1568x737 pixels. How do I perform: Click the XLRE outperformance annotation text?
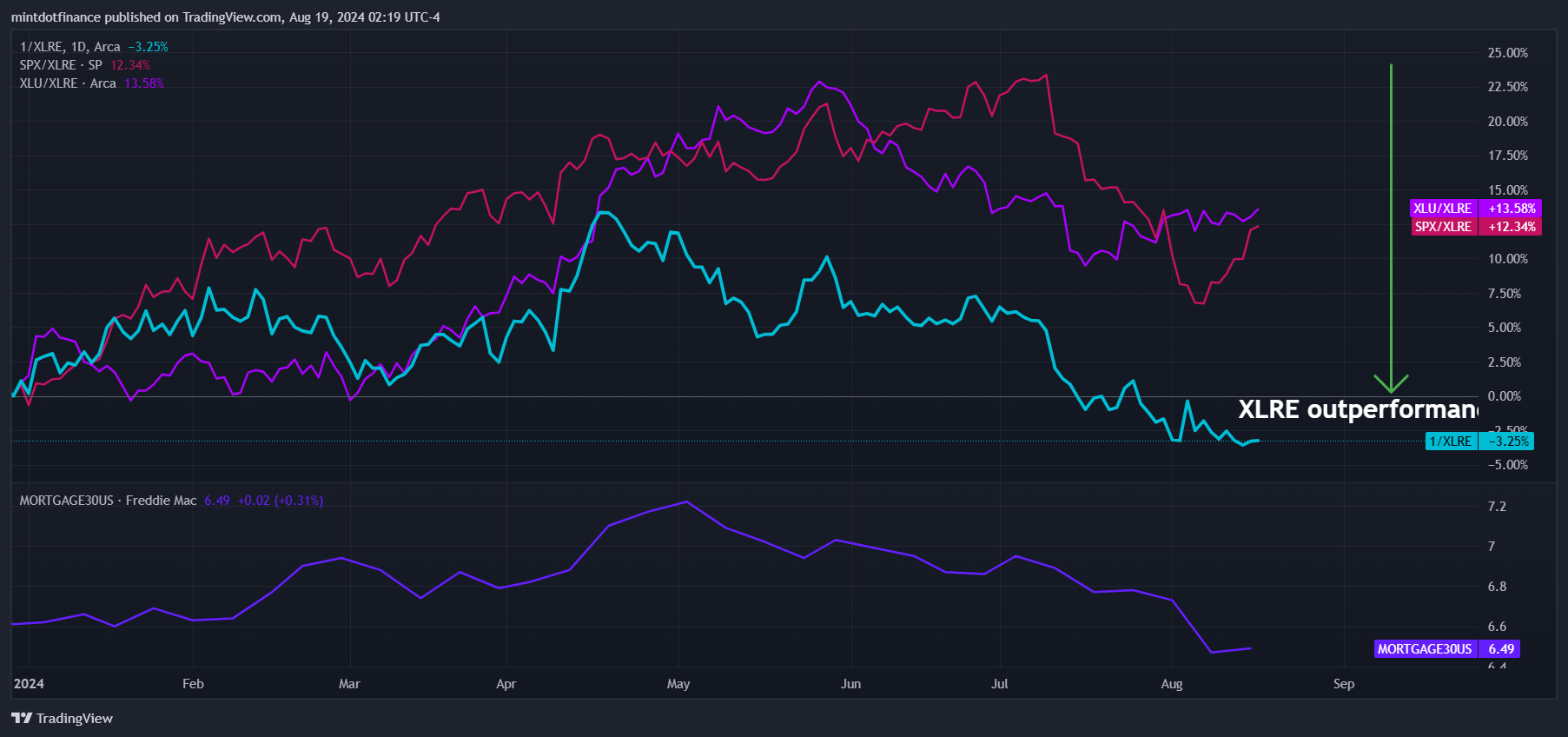(x=1358, y=409)
